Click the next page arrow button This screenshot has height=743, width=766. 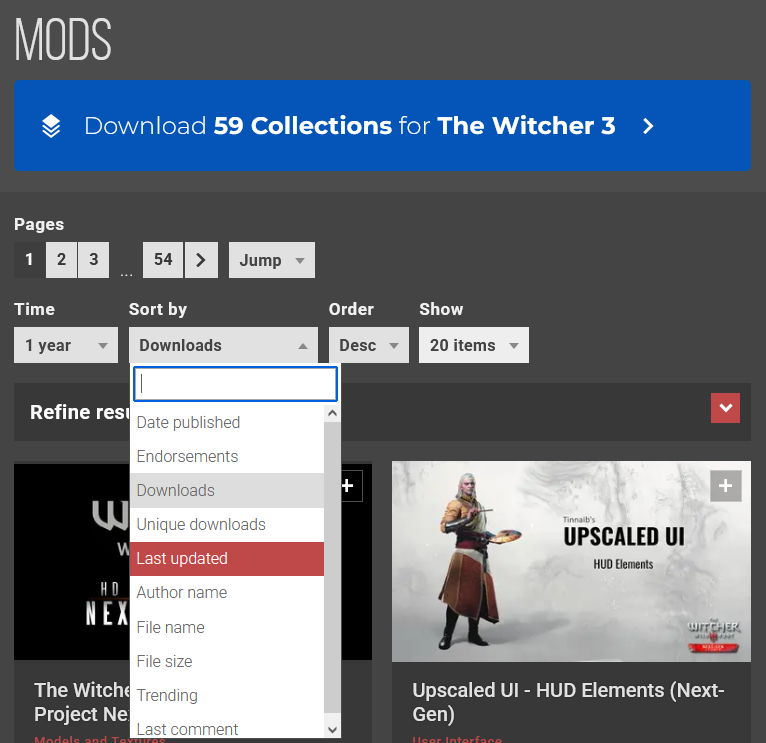[x=201, y=259]
